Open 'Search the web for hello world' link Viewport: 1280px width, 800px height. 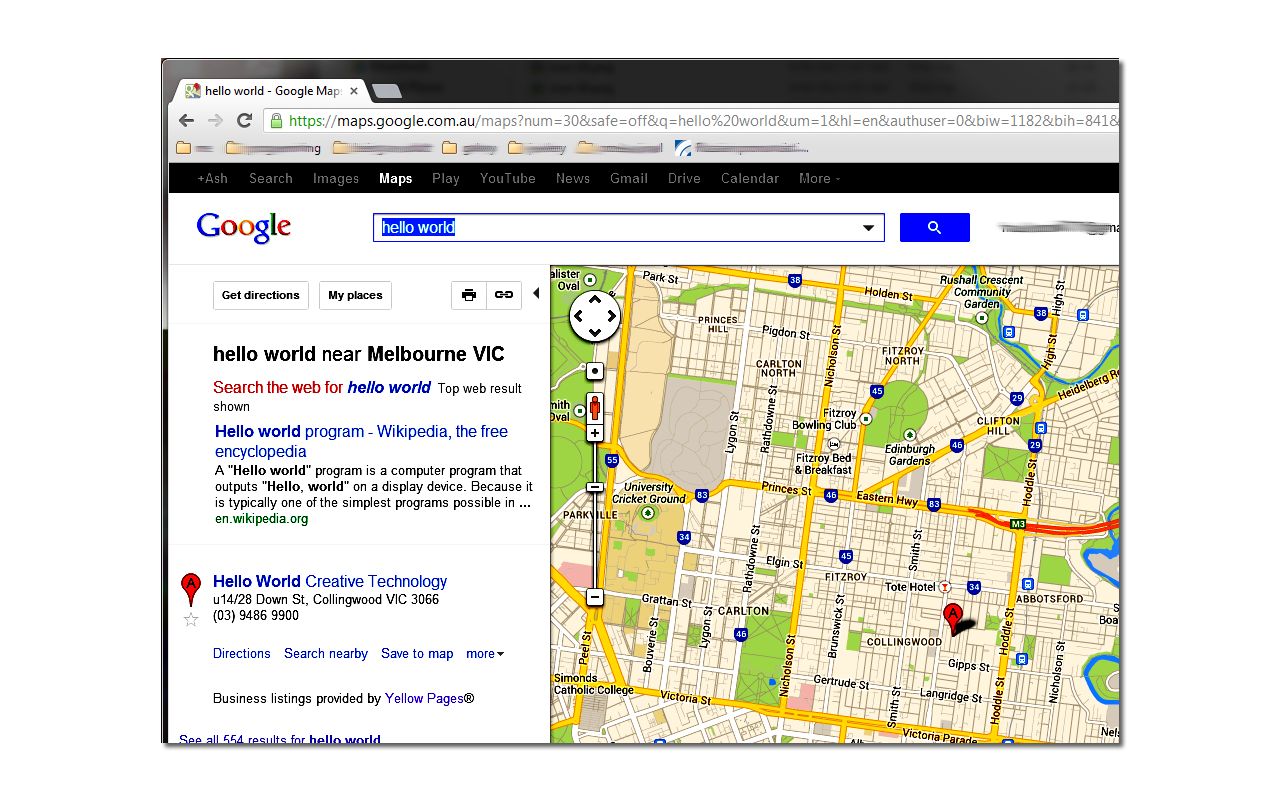point(322,387)
